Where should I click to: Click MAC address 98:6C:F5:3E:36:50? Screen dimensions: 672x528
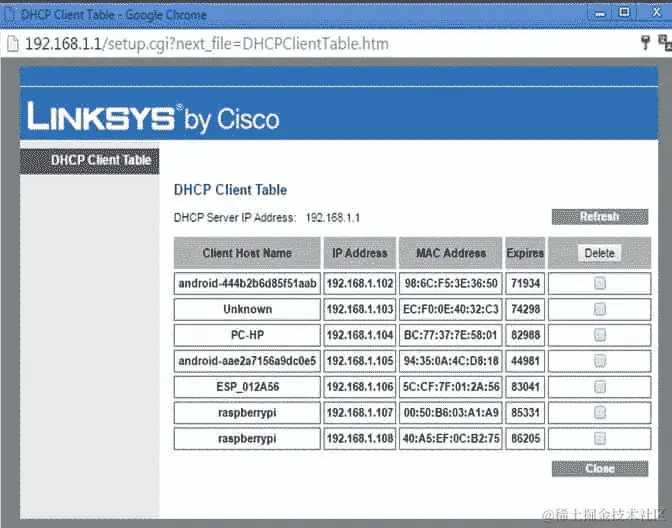[451, 283]
